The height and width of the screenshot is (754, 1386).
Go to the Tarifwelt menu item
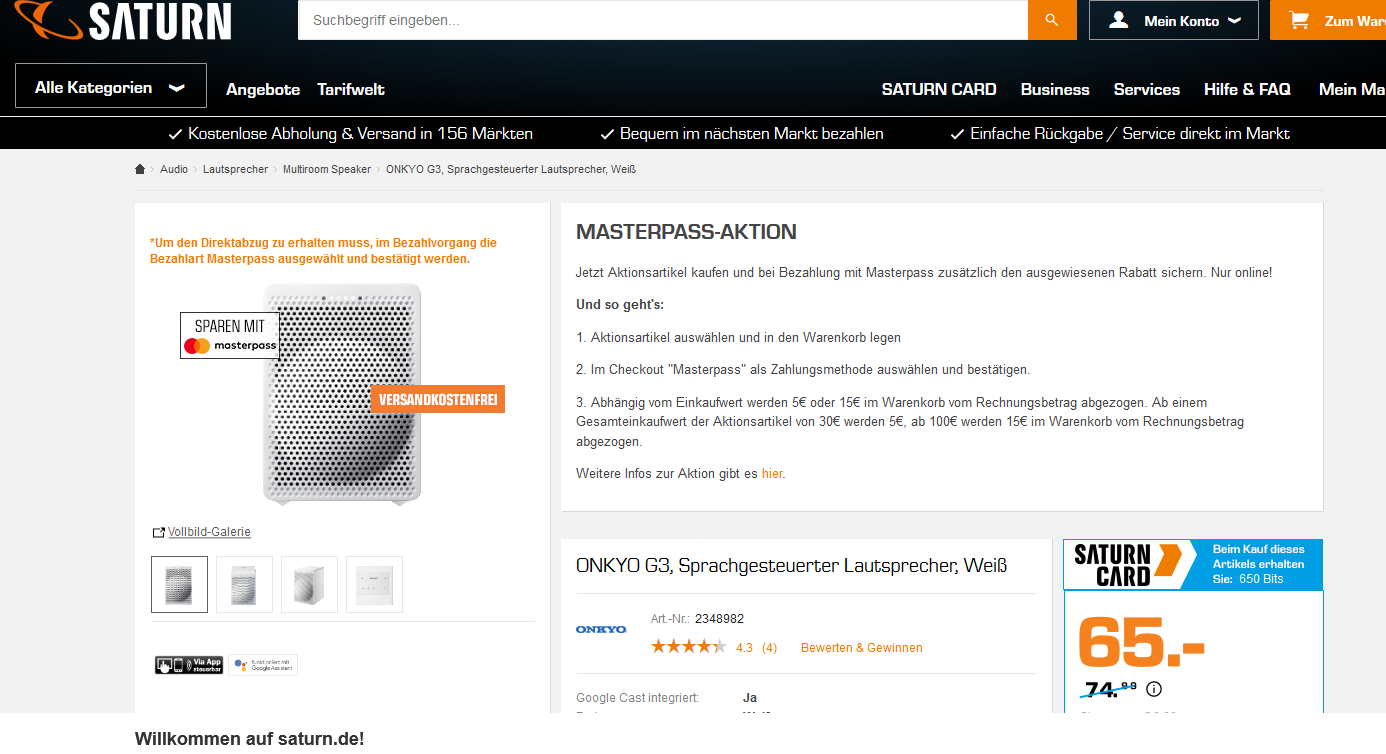click(351, 89)
